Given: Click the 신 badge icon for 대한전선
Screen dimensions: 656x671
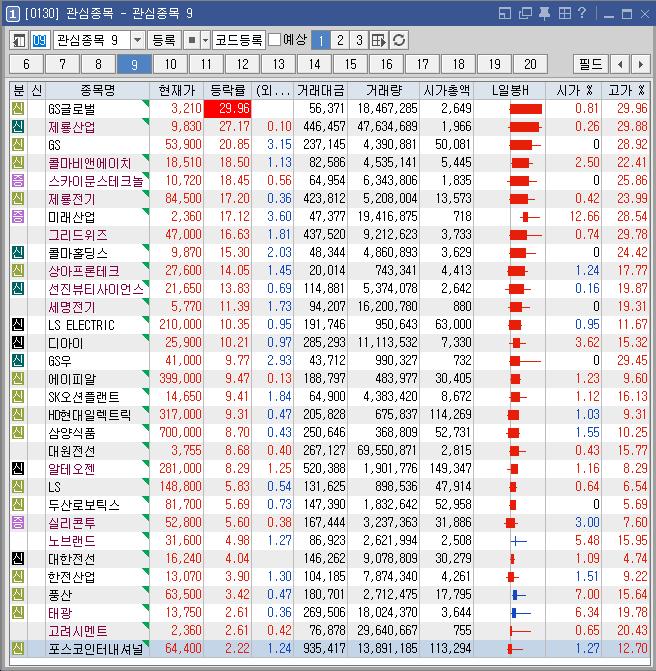Looking at the screenshot, I should [18, 558].
